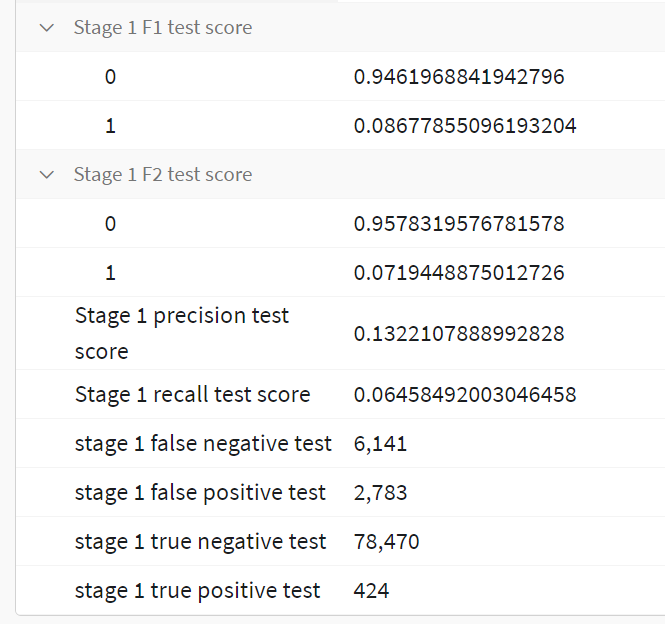Select F1 value 0.0867785509619320
Screen dimensions: 665x624
coord(465,126)
